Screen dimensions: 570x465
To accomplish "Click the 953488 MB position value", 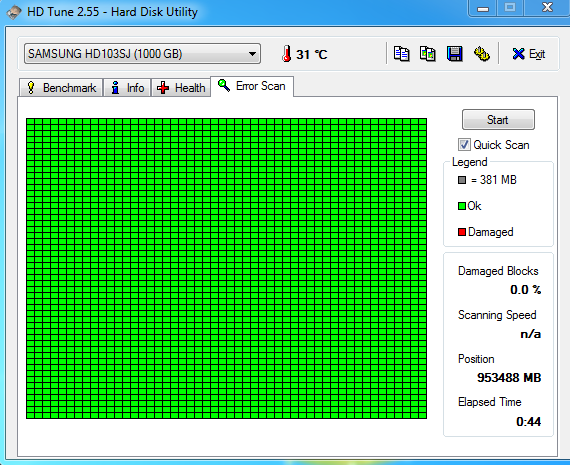I will [x=509, y=378].
